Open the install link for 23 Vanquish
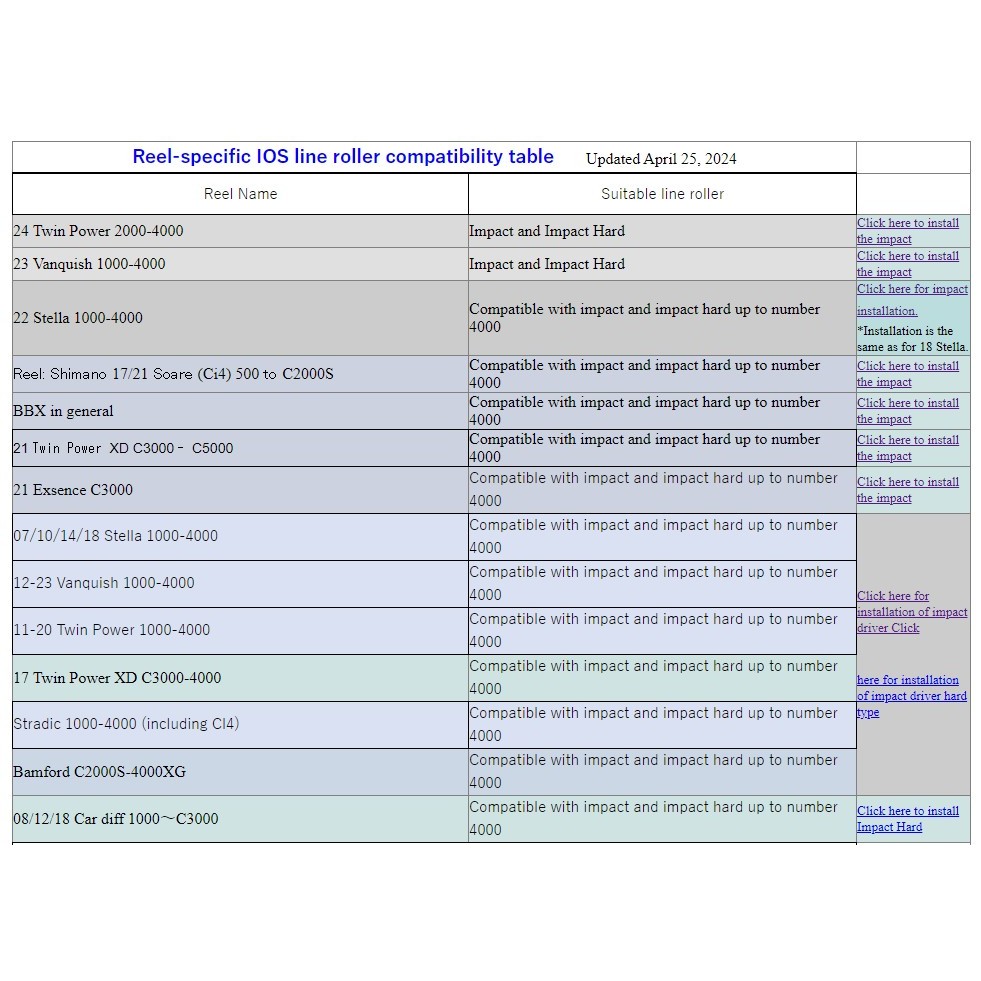 tap(907, 264)
